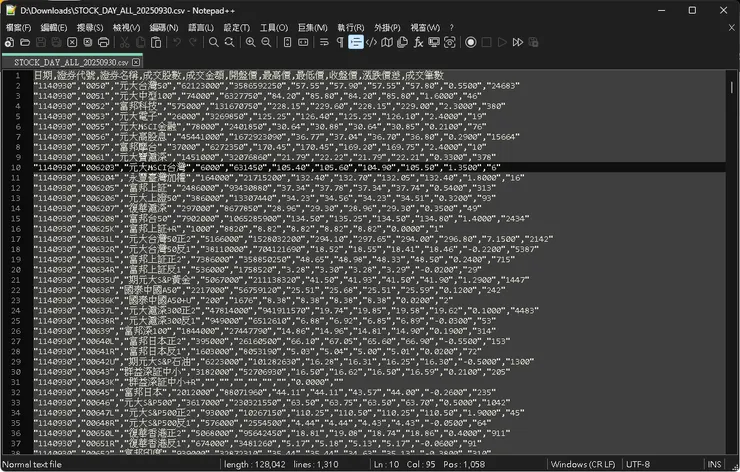740x472 pixels.
Task: Open the Function List fx icon
Action: [x=418, y=42]
